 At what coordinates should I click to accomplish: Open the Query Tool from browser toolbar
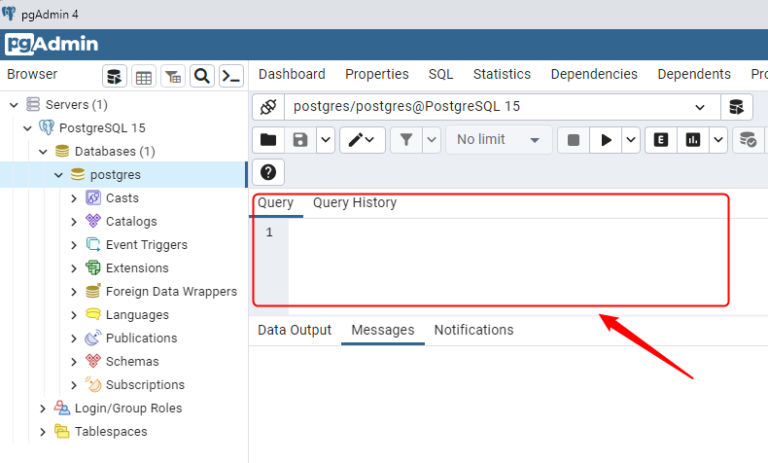(x=115, y=76)
